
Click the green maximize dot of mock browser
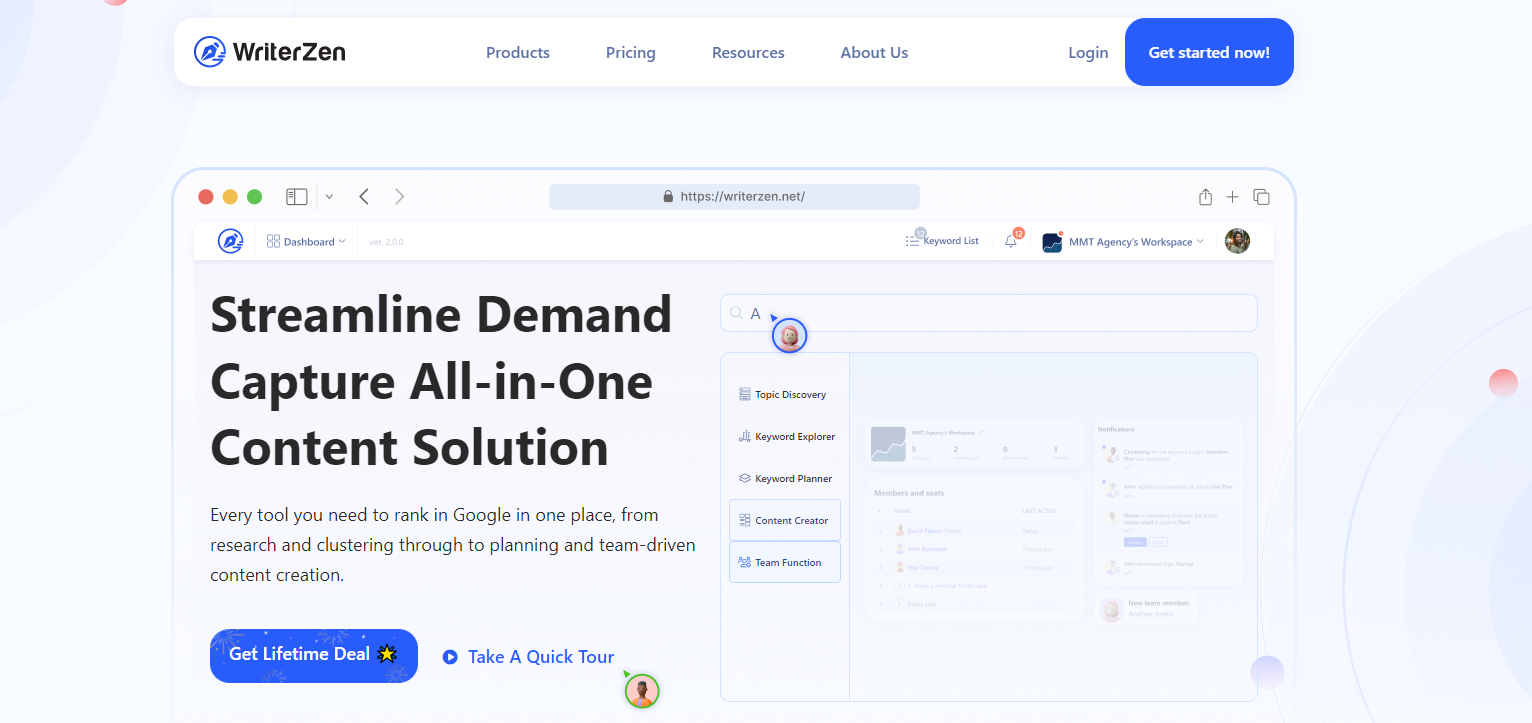coord(254,197)
